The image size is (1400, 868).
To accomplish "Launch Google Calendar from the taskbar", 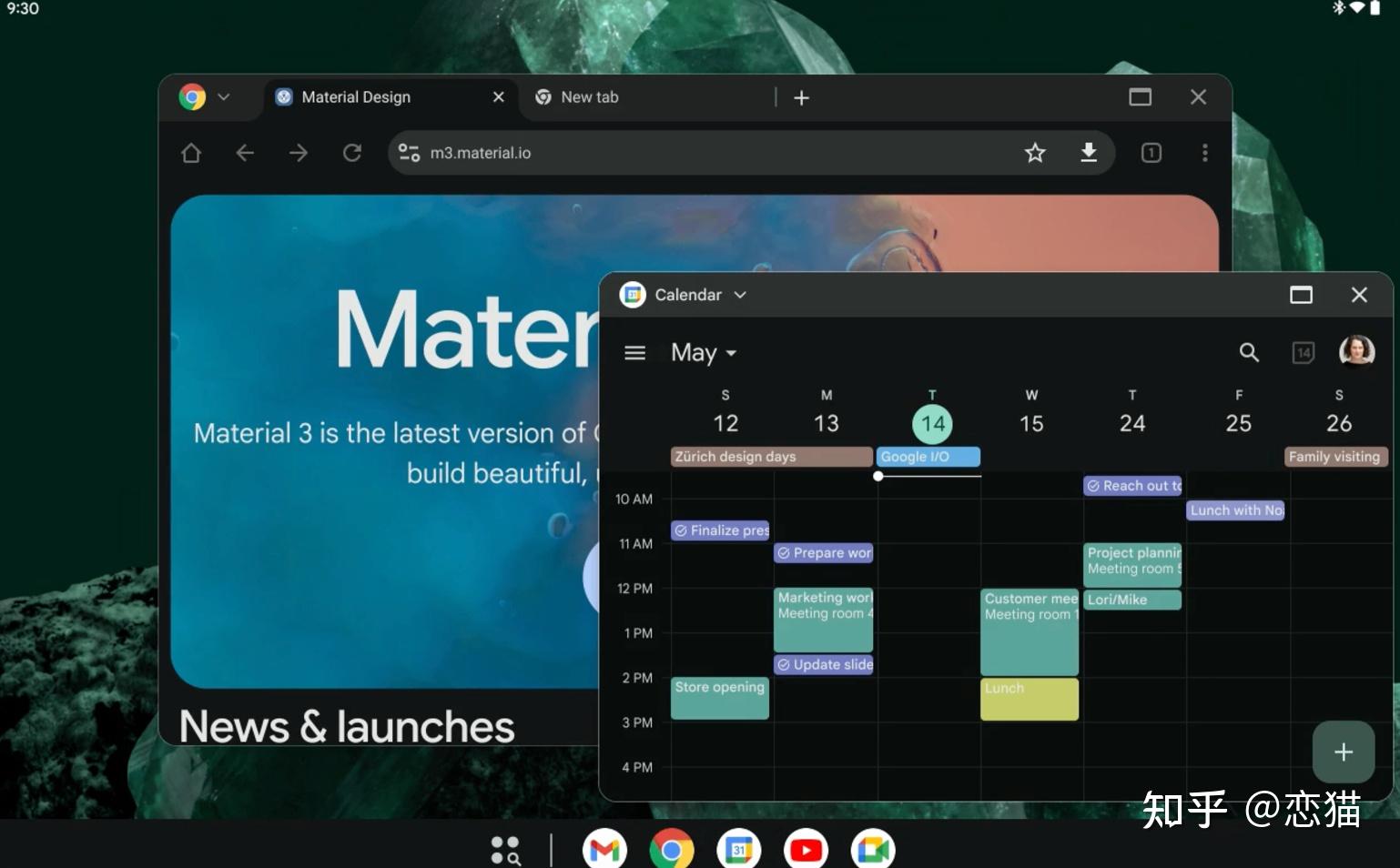I will (x=739, y=850).
